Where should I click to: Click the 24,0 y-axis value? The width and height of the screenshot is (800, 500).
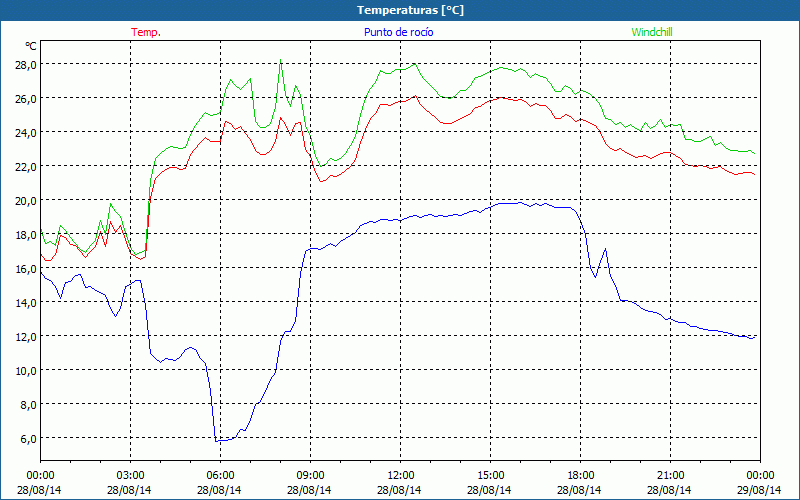tap(25, 133)
